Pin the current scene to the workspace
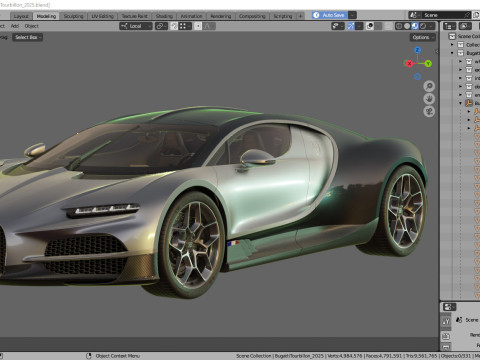This screenshot has width=480, height=360. point(467,15)
